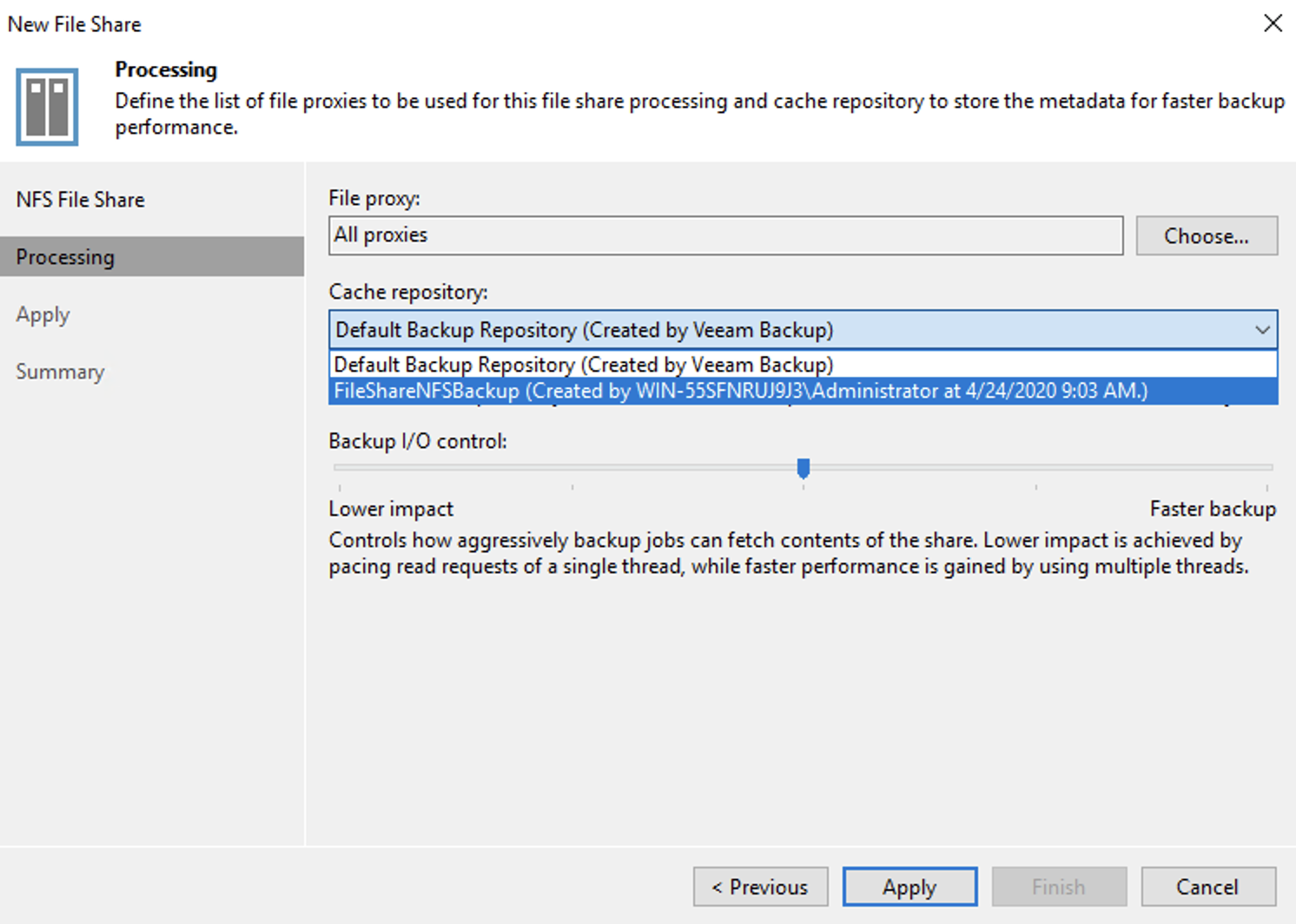This screenshot has height=924, width=1296.
Task: Click the Faster backup label
Action: tap(1213, 509)
